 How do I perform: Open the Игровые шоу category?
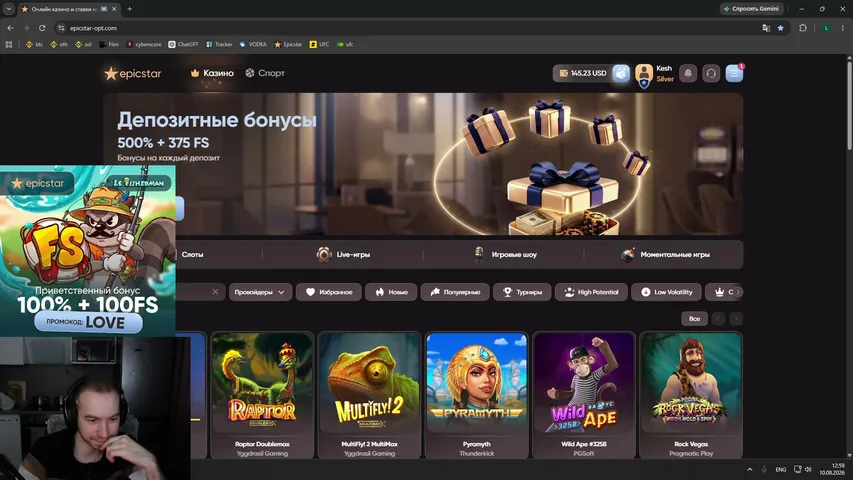pyautogui.click(x=505, y=254)
